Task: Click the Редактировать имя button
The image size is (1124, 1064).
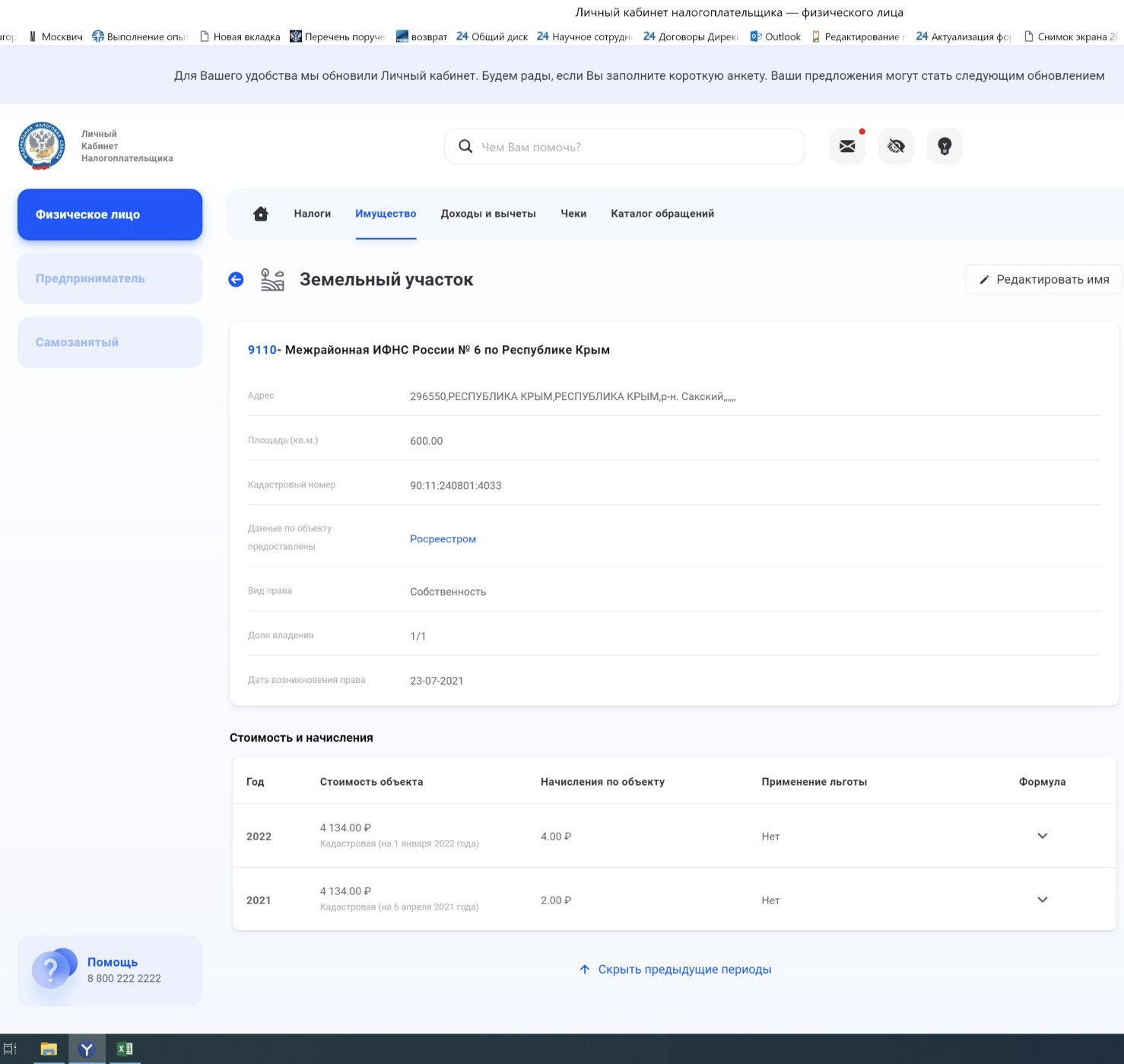Action: pos(1043,280)
